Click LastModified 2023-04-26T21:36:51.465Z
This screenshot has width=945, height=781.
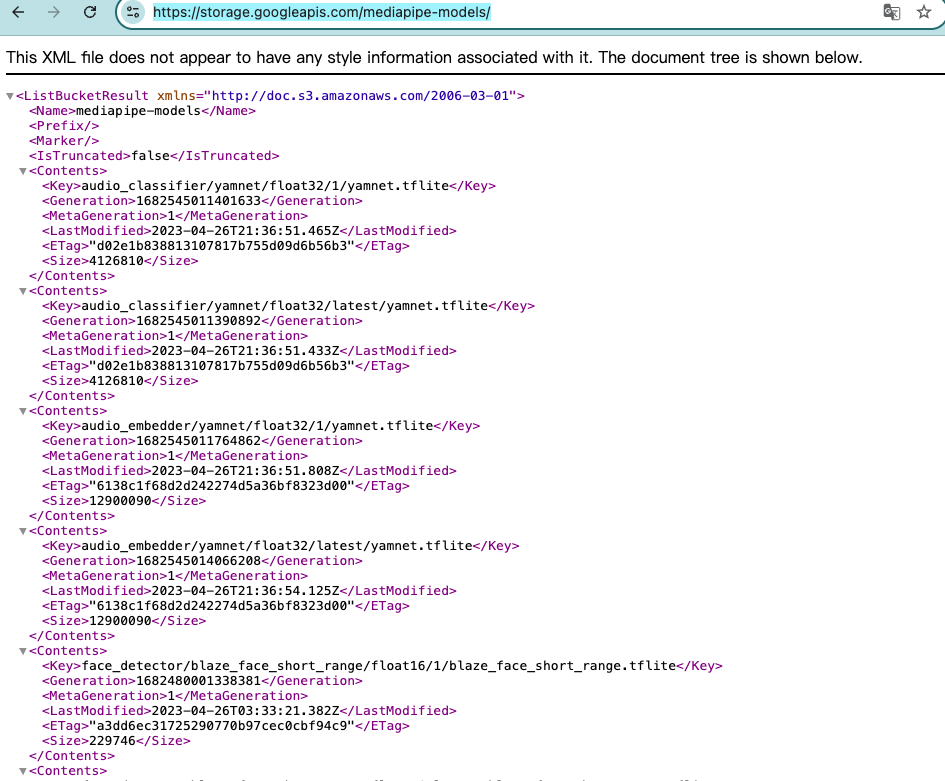point(245,231)
